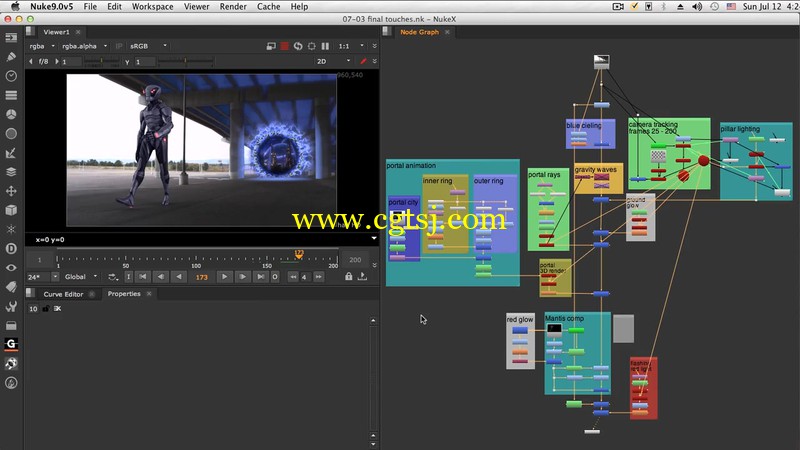Open the Global frame range dropdown
The width and height of the screenshot is (800, 450).
click(81, 277)
